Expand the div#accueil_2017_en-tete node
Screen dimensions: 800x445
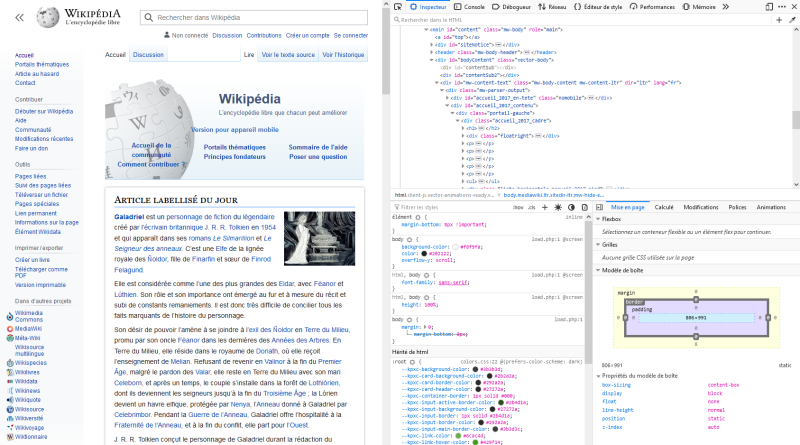(447, 98)
